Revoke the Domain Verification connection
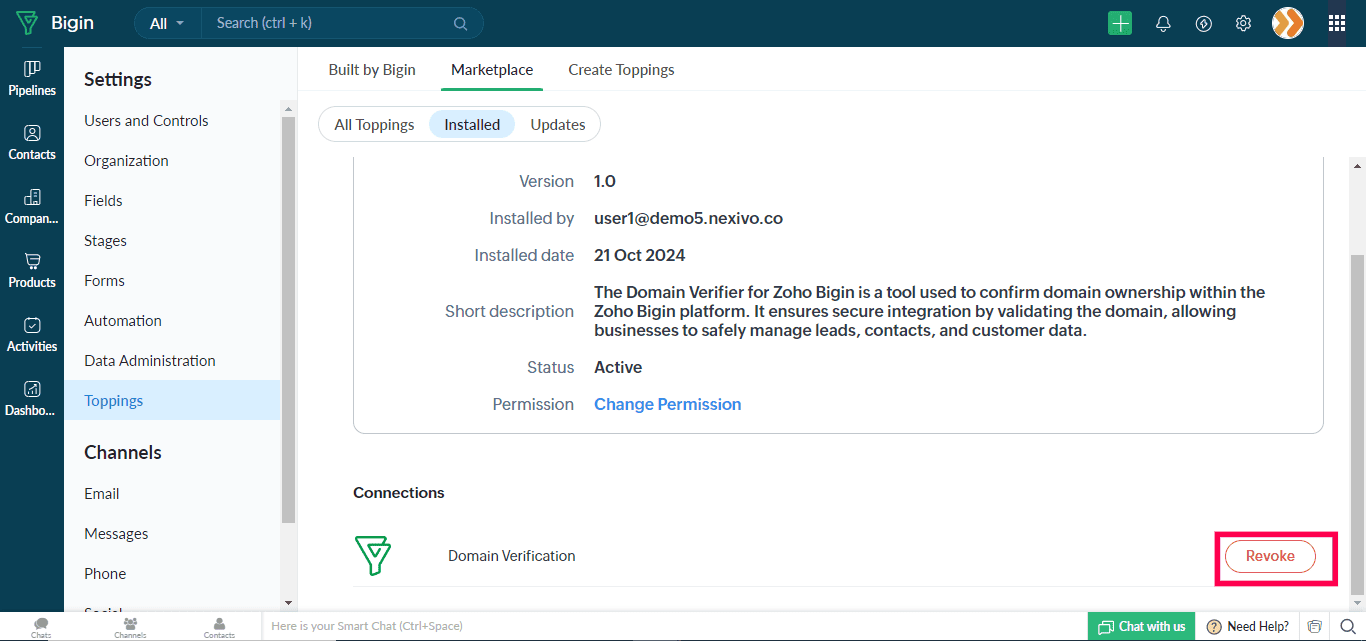The image size is (1366, 641). [1270, 556]
